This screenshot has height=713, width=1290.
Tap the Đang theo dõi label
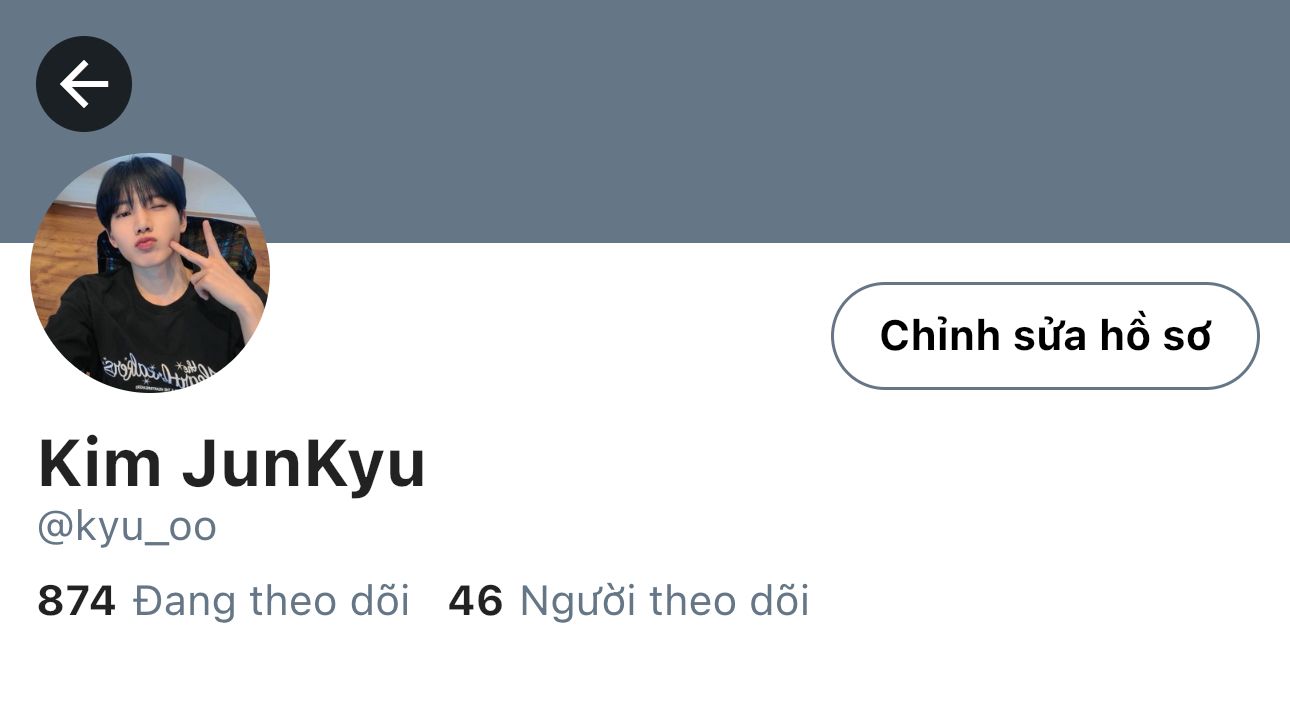pyautogui.click(x=272, y=601)
